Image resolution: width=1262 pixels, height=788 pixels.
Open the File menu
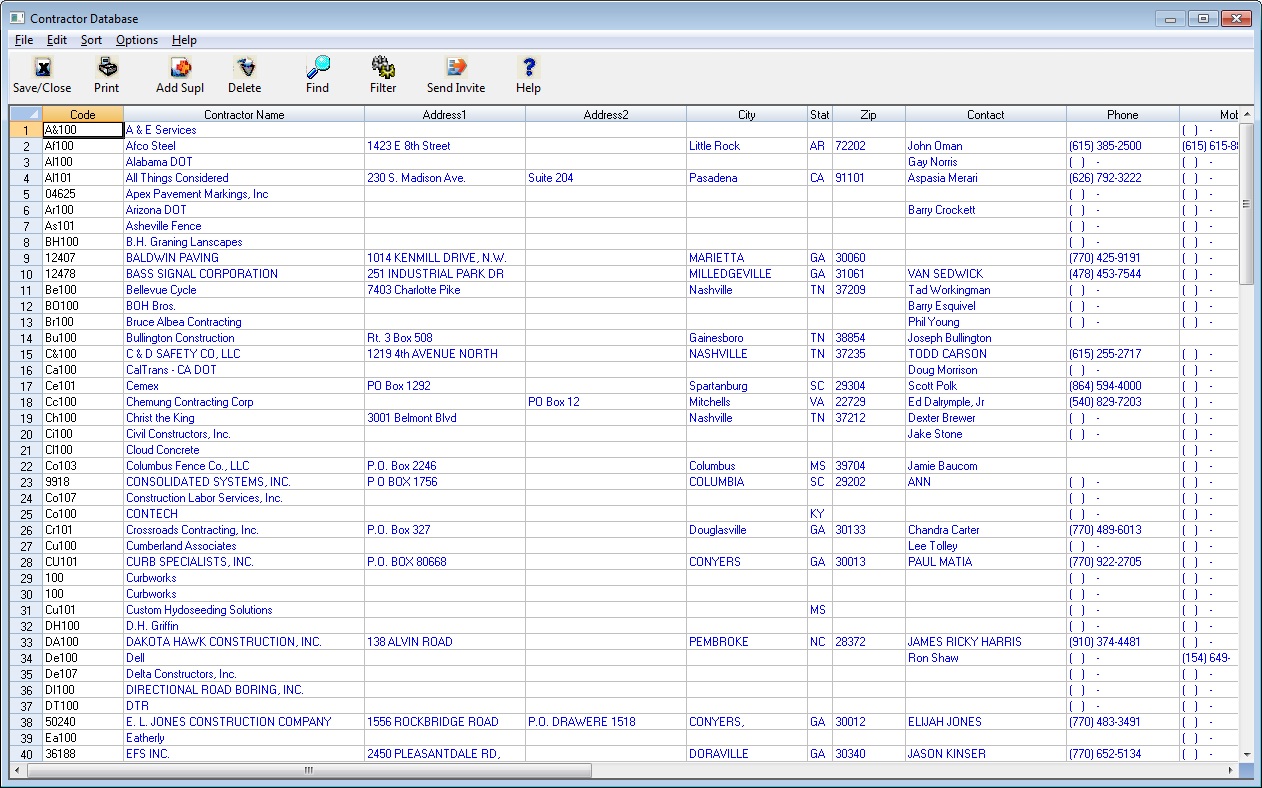coord(24,40)
